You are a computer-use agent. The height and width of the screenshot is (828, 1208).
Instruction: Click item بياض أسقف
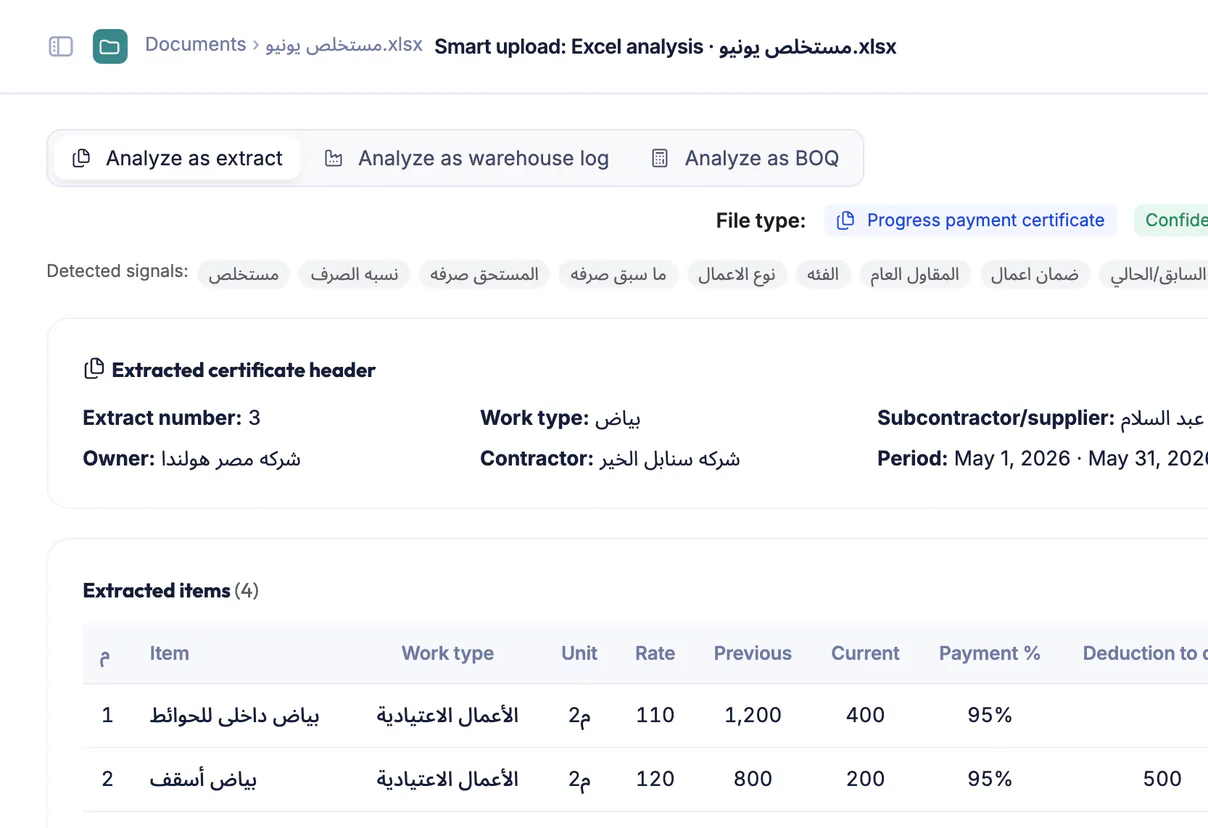click(204, 779)
